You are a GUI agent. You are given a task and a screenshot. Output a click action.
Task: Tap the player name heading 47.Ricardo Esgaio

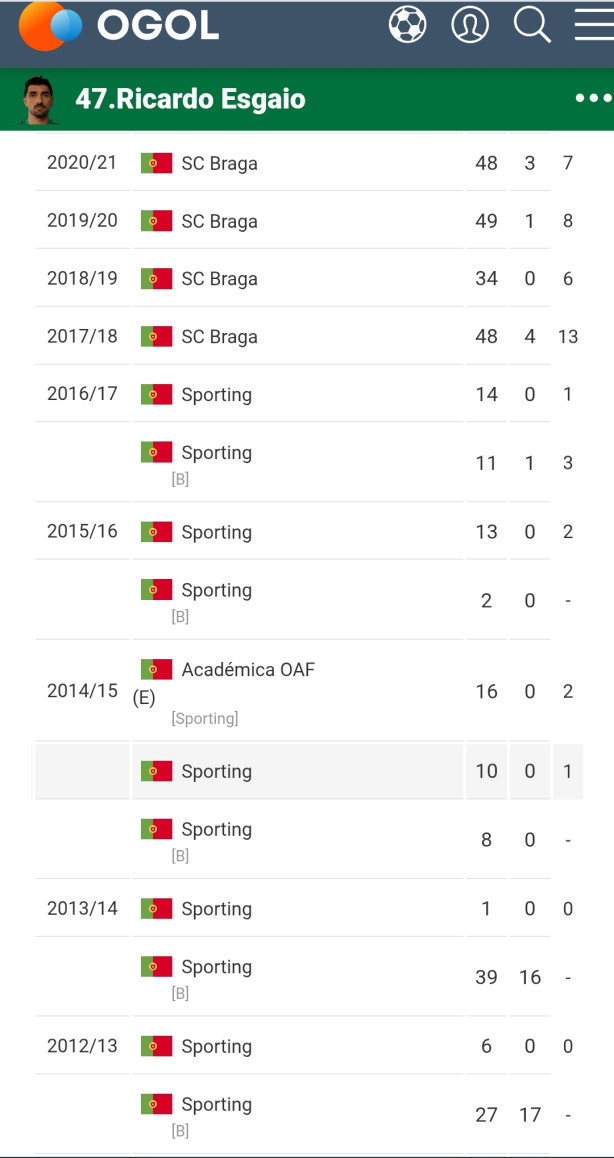[190, 99]
